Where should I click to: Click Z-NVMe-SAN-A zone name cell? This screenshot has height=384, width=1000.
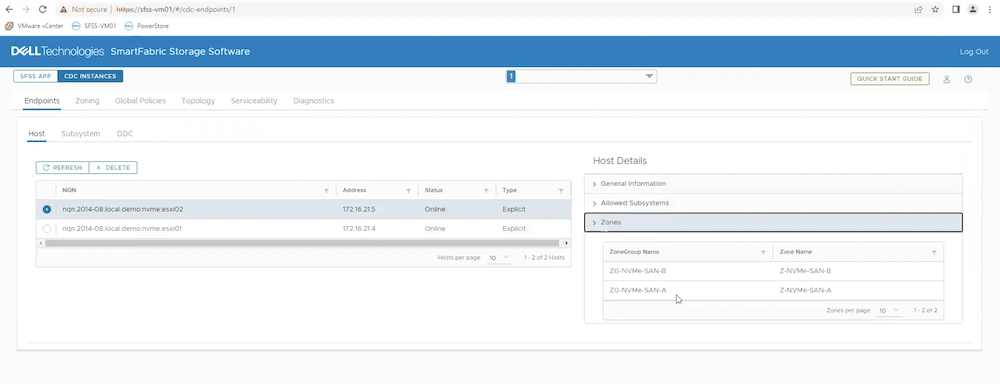click(x=805, y=290)
